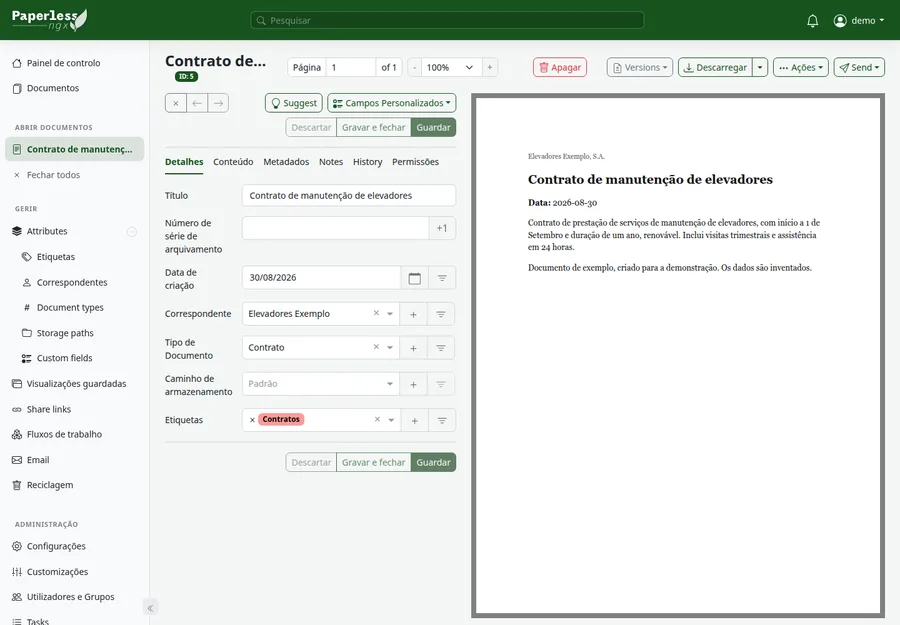900x625 pixels.
Task: Zoom in with plus button
Action: coord(490,68)
